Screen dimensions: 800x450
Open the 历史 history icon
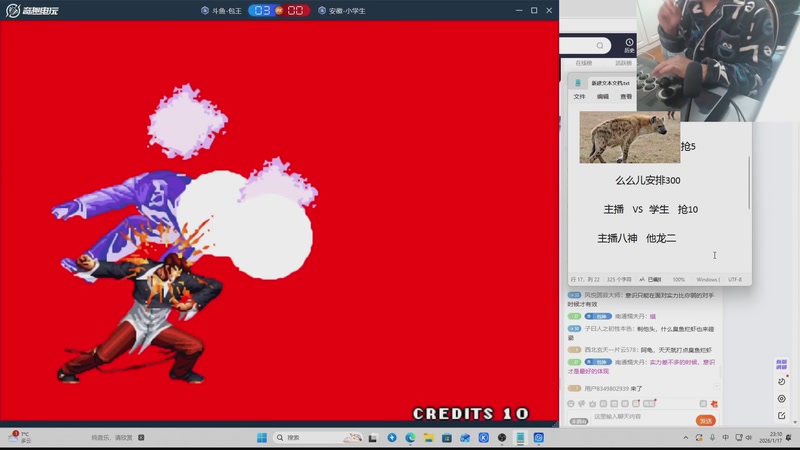pyautogui.click(x=629, y=45)
